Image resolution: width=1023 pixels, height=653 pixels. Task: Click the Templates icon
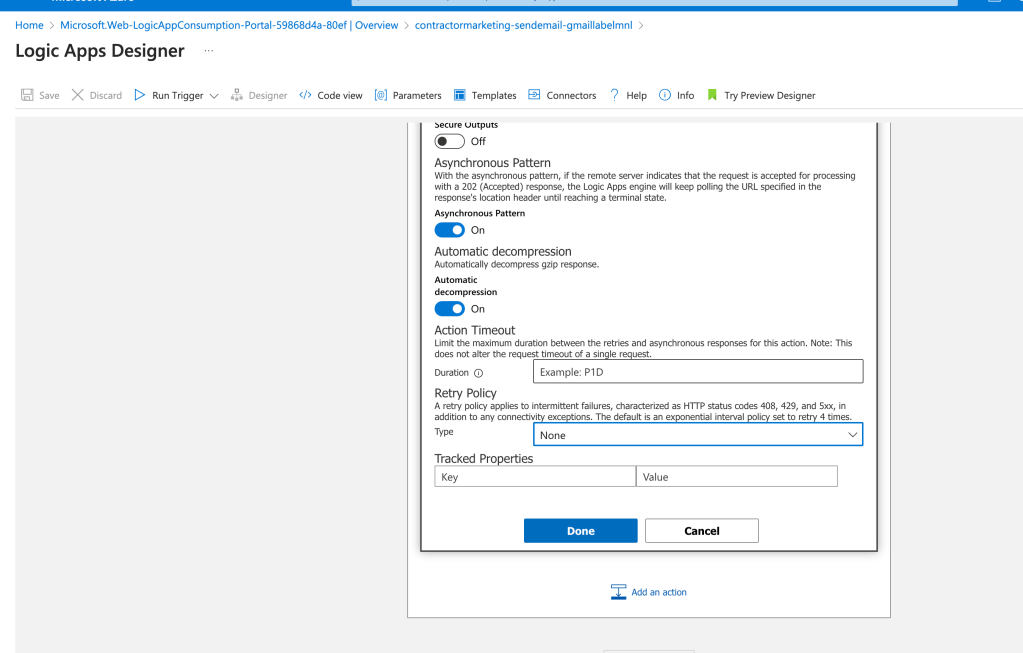click(460, 95)
